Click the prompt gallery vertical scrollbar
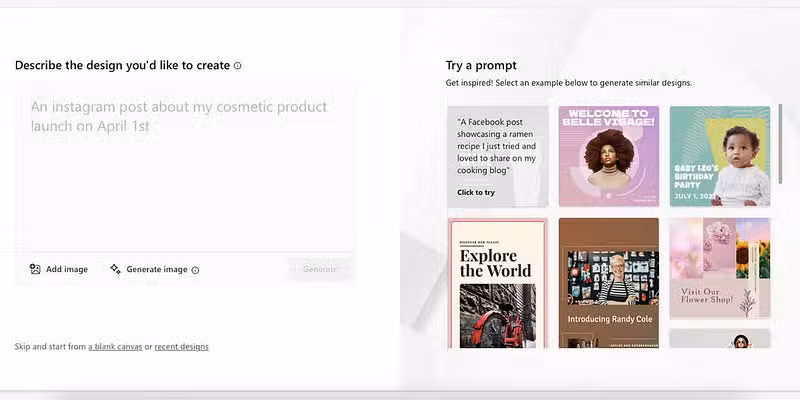800x400 pixels. click(x=780, y=145)
